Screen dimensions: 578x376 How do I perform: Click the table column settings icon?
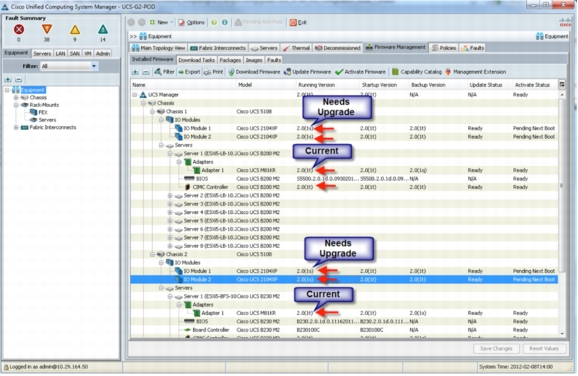pos(562,85)
